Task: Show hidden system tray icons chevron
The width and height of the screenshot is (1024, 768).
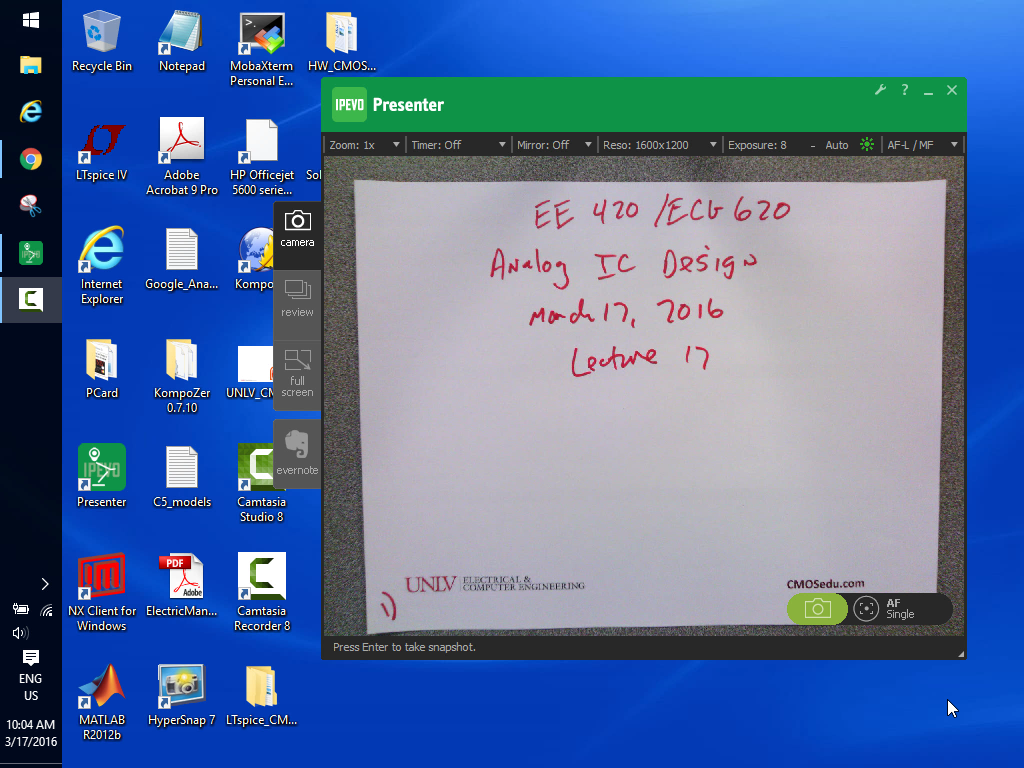Action: pos(44,584)
